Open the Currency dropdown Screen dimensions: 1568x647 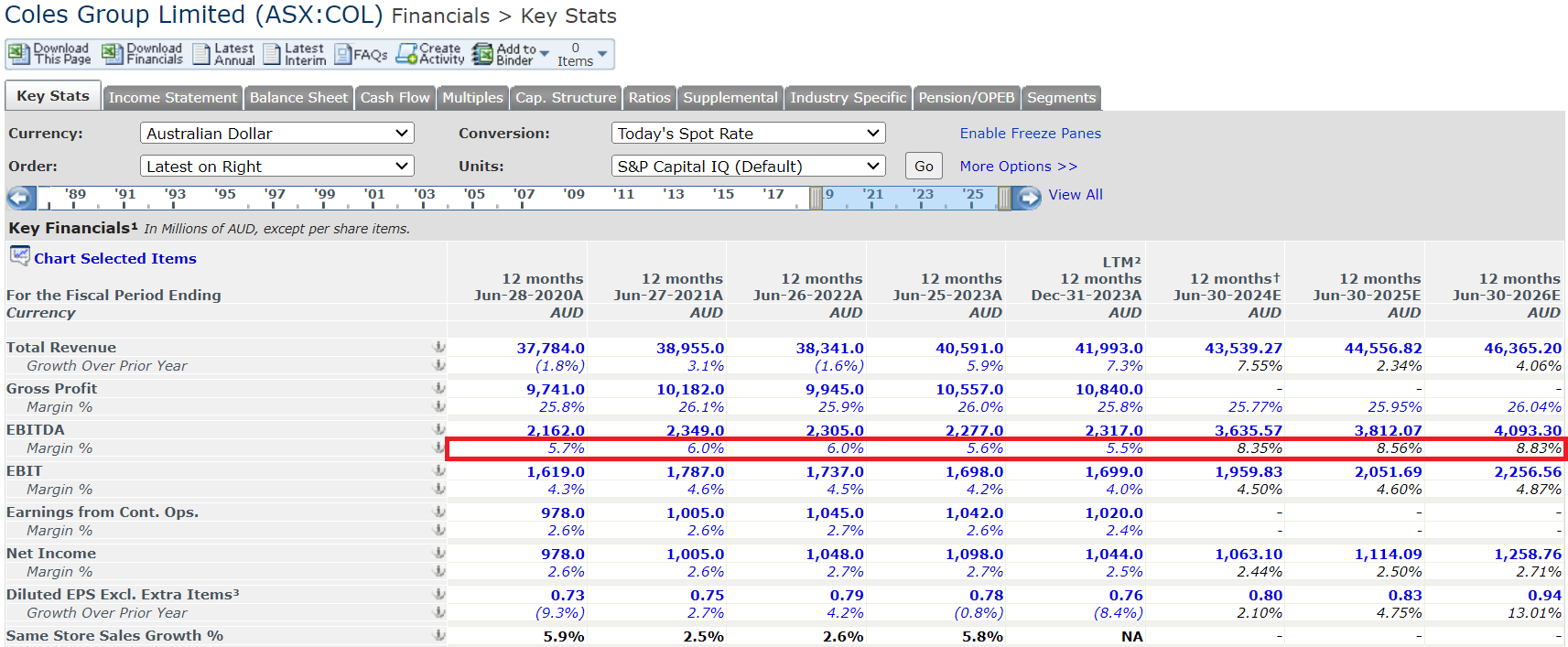point(276,134)
